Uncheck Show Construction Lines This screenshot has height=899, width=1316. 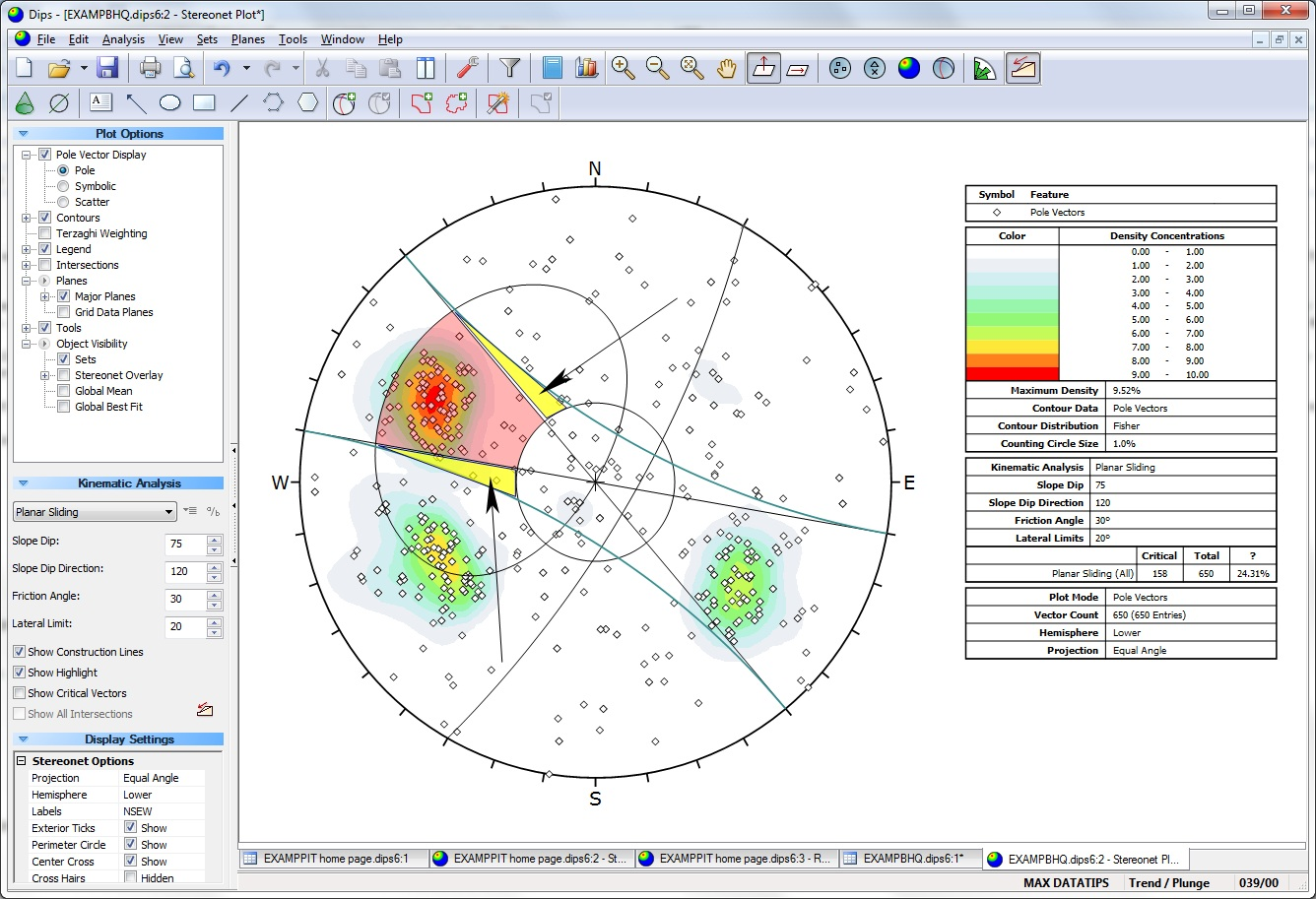coord(20,652)
